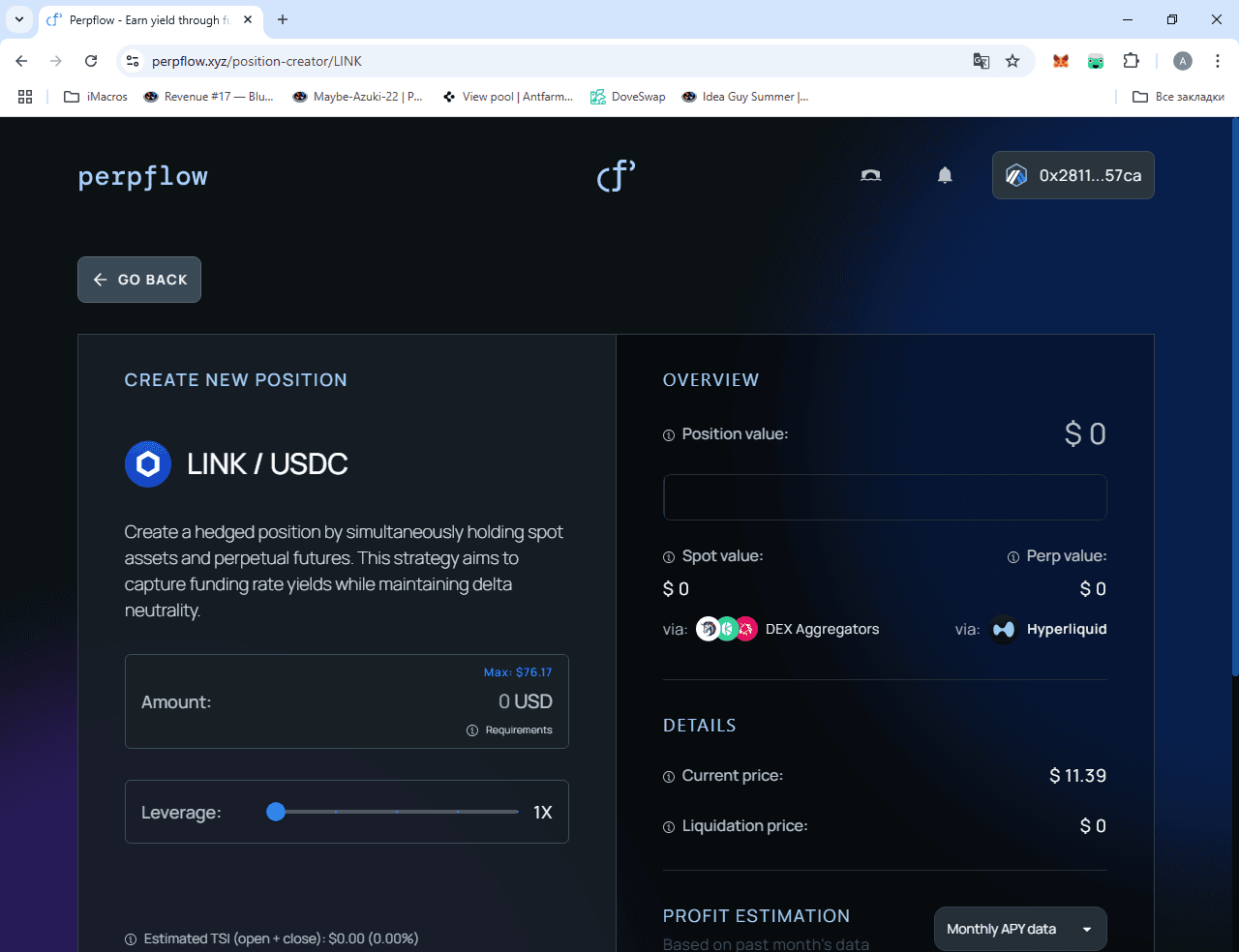The width and height of the screenshot is (1239, 952).
Task: Bookmark this page with star icon
Action: (x=1012, y=61)
